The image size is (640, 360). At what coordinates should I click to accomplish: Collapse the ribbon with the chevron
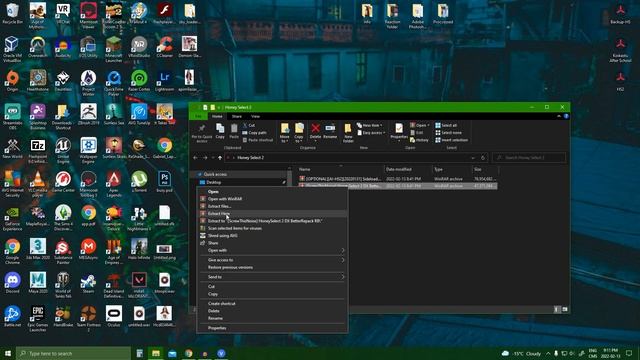click(559, 116)
